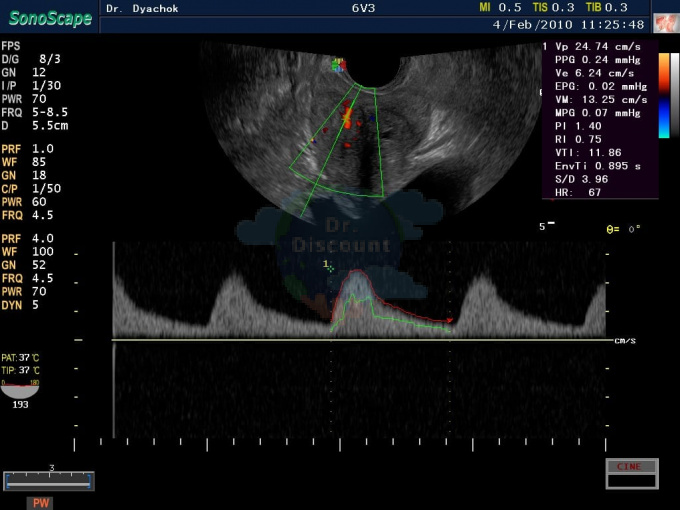
Task: Click the grayscale map bar
Action: pos(675,95)
